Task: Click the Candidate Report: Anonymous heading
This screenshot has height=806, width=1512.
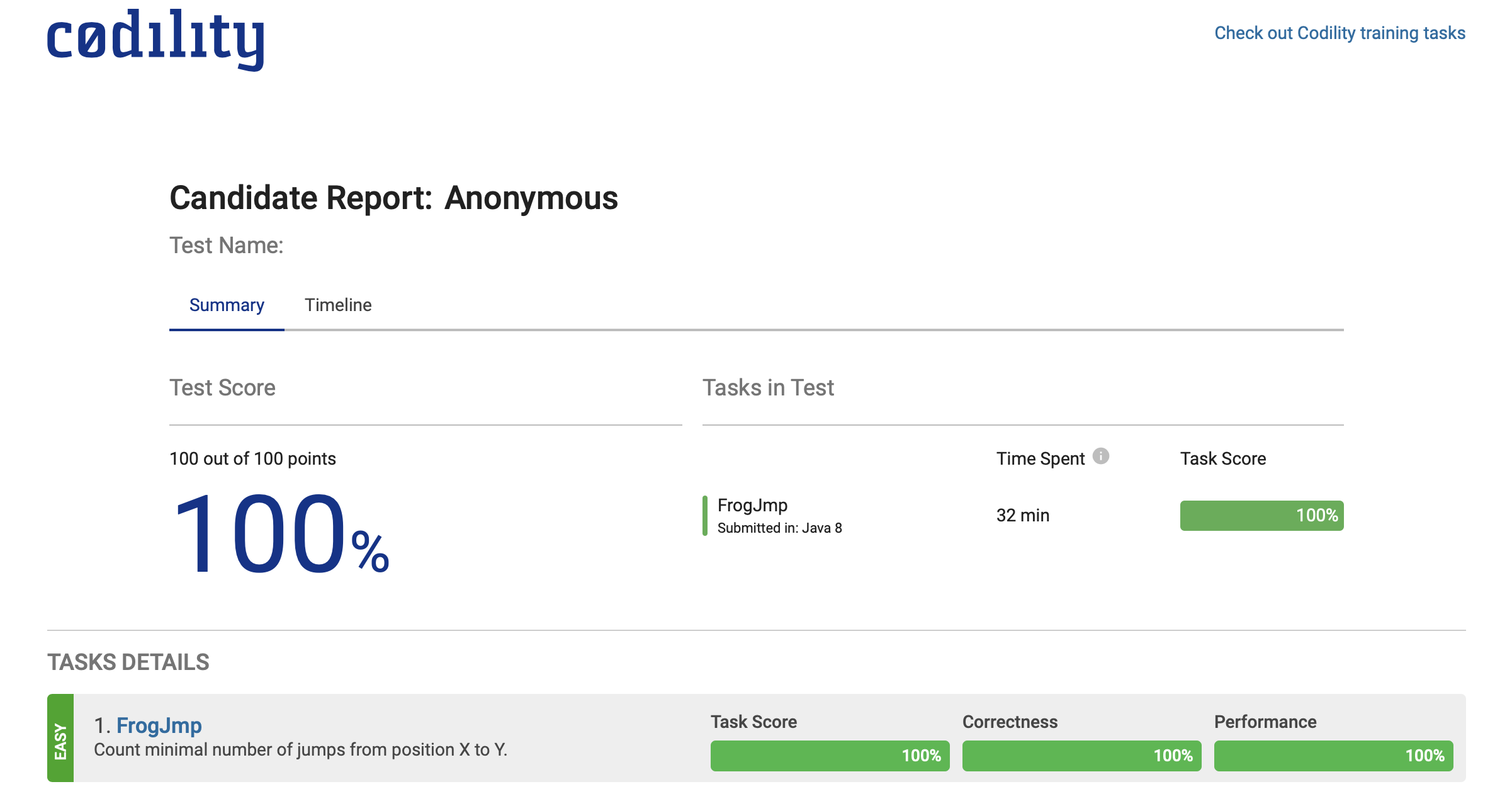Action: click(x=394, y=198)
